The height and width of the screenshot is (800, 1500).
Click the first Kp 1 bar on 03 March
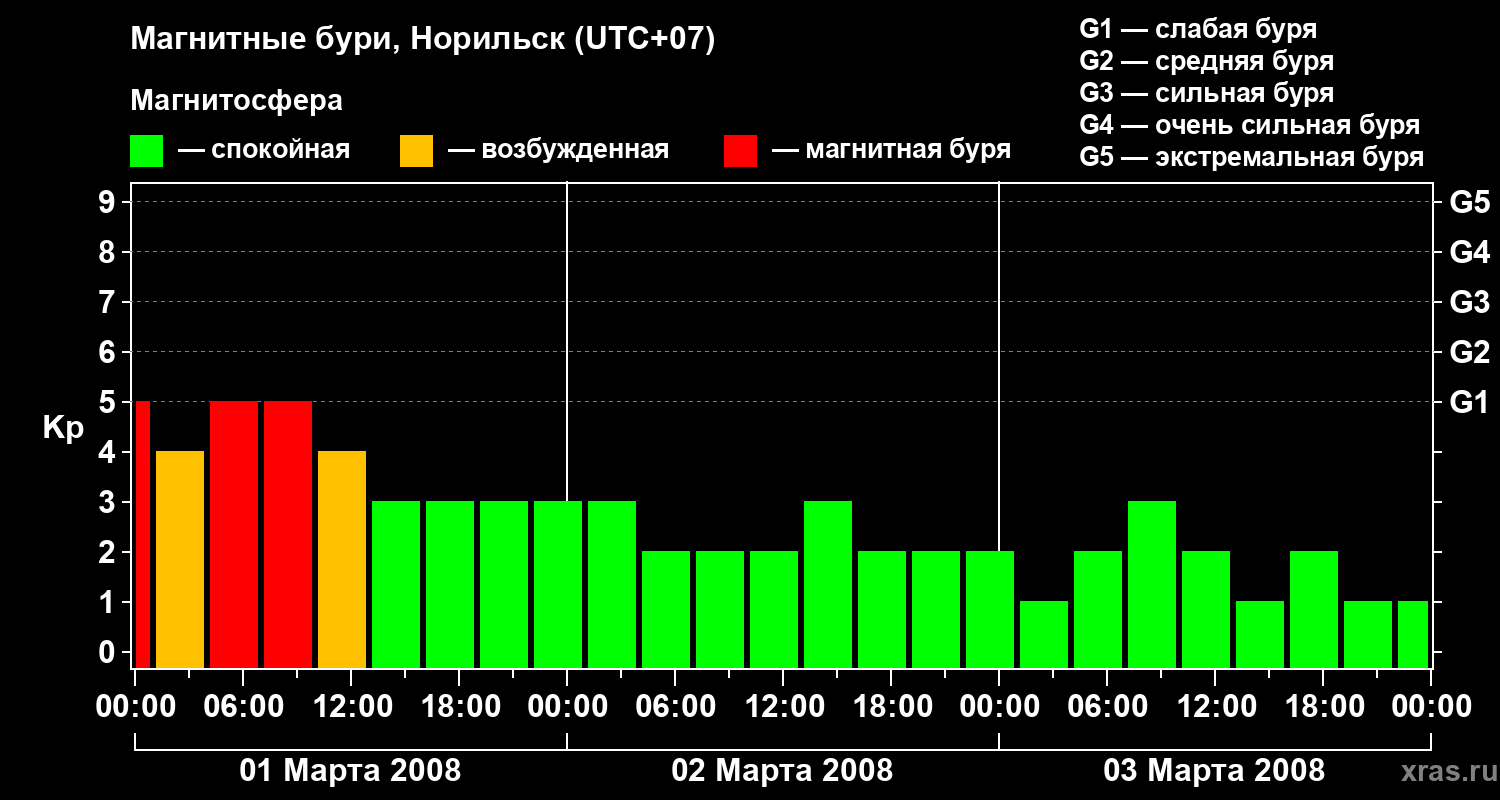pos(1044,634)
